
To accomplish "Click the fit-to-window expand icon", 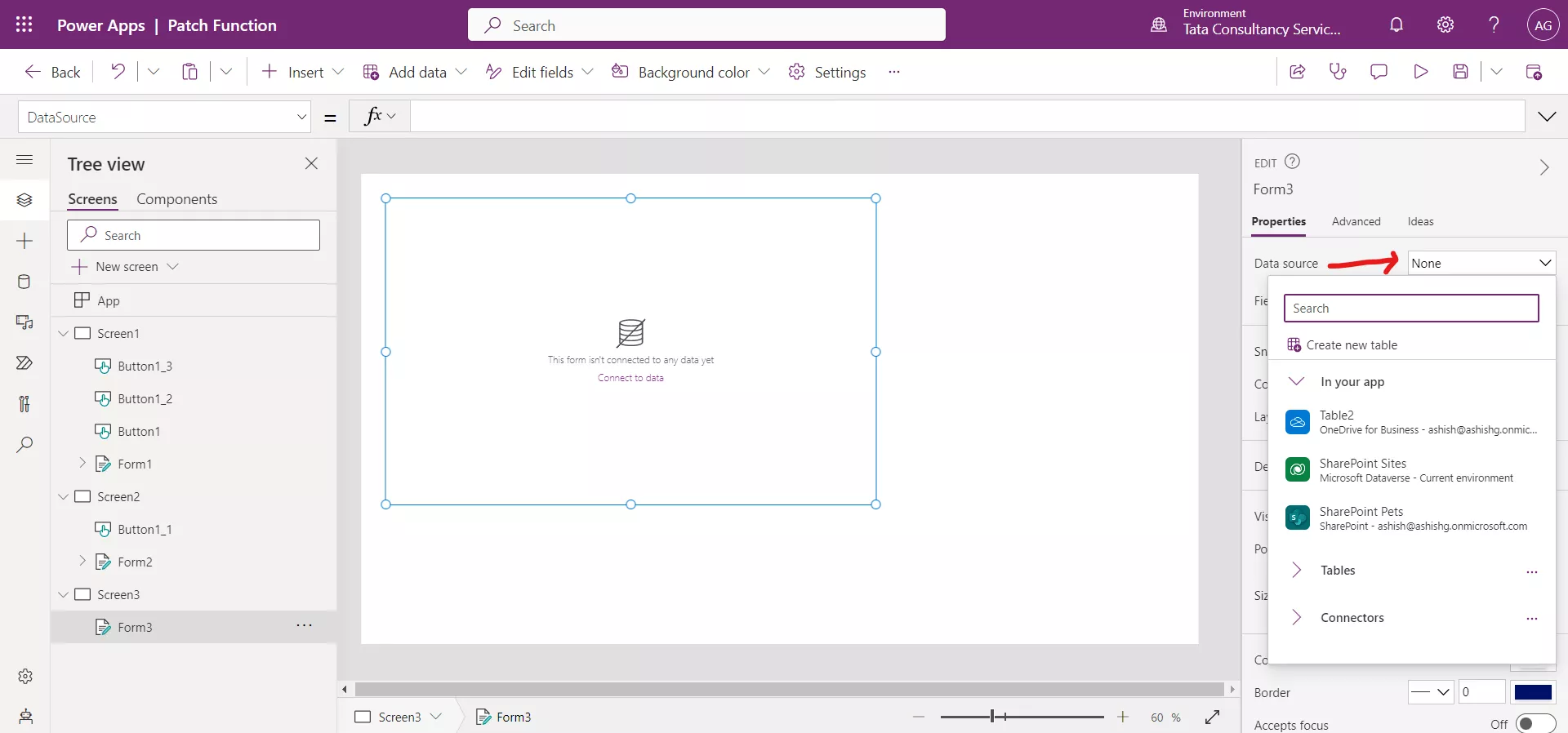I will point(1212,717).
